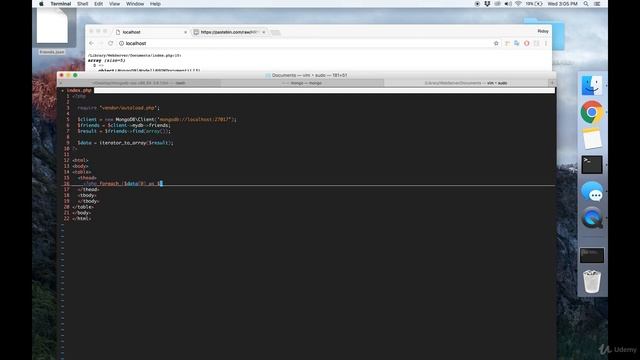The height and width of the screenshot is (360, 640).
Task: Go back in Chrome
Action: (x=91, y=43)
